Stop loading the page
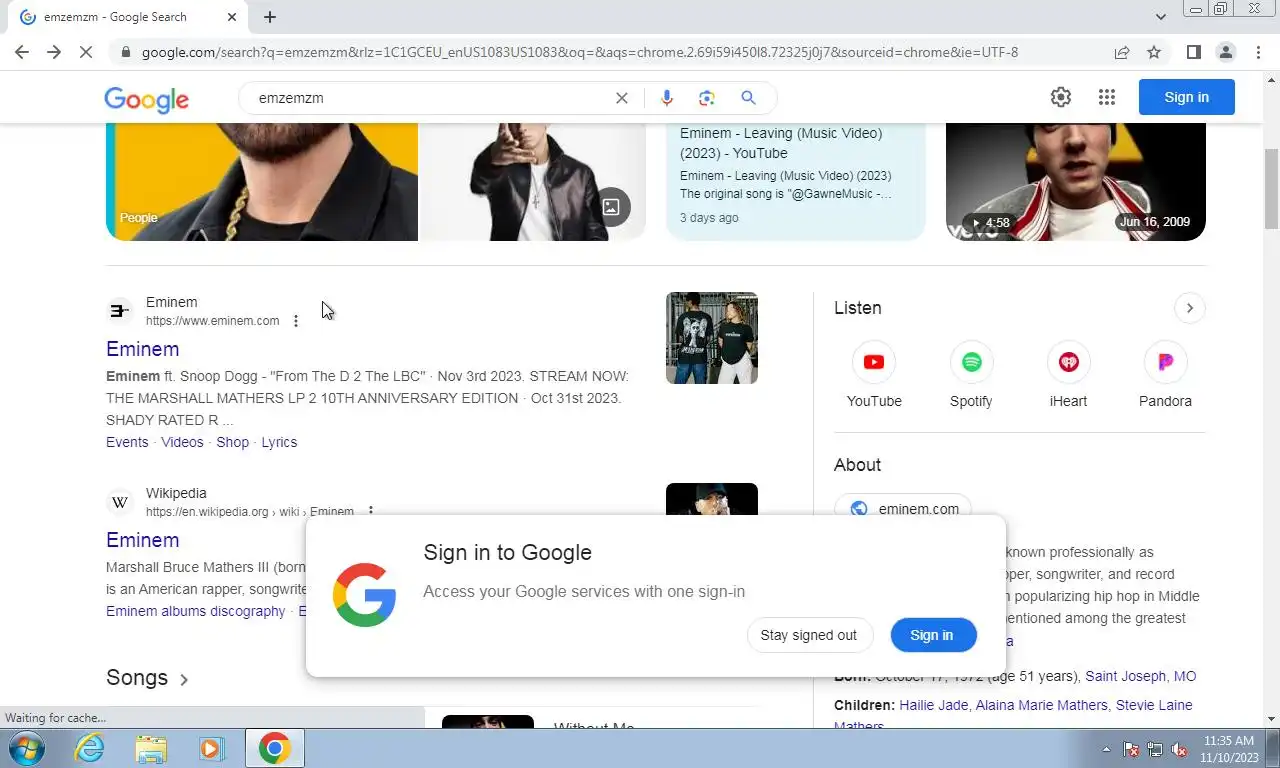The height and width of the screenshot is (768, 1280). click(86, 52)
